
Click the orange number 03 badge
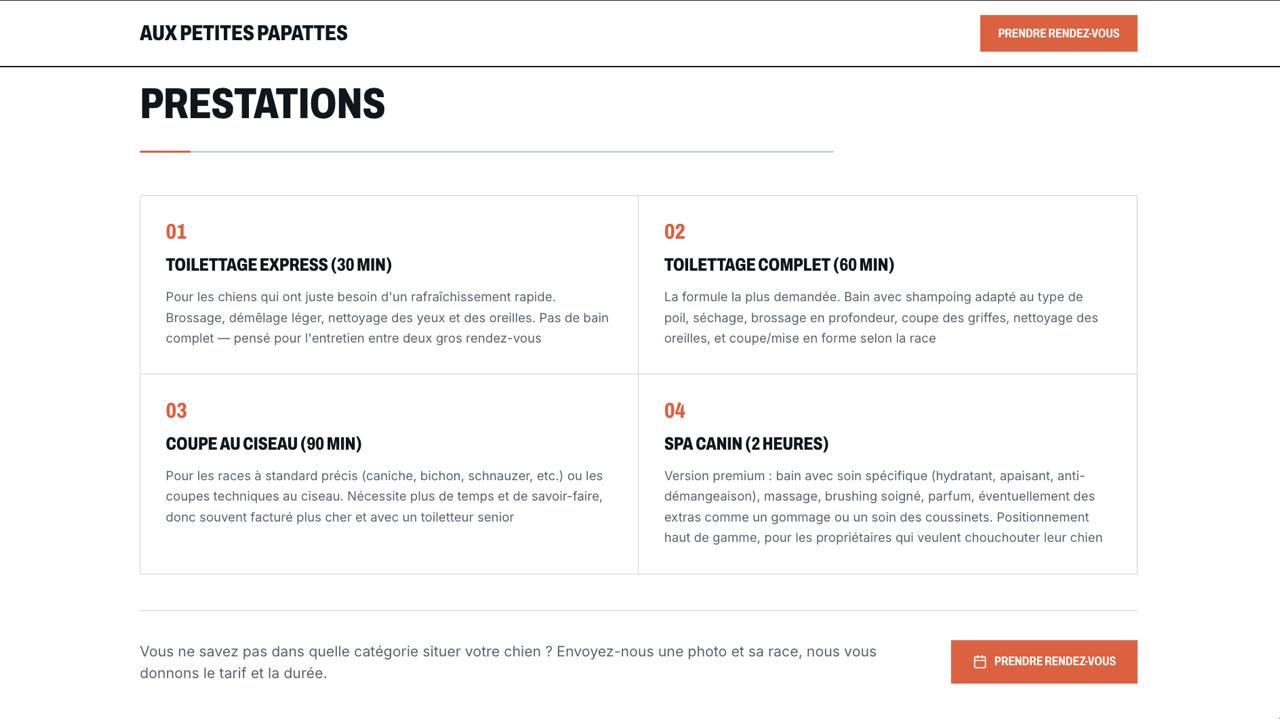(x=176, y=411)
